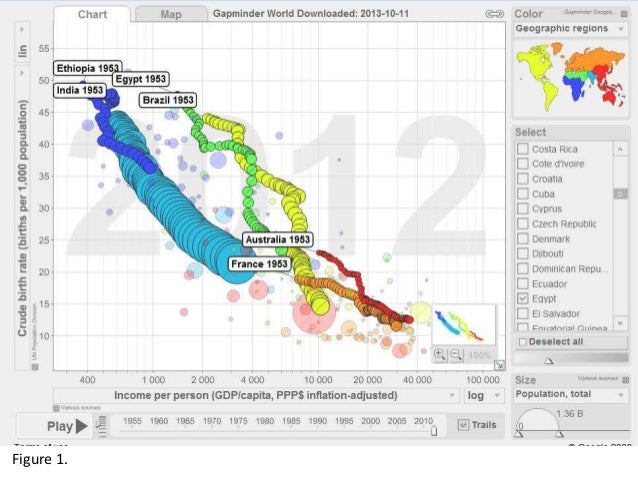This screenshot has width=638, height=479.
Task: Click the 100% zoom reset label
Action: (479, 355)
